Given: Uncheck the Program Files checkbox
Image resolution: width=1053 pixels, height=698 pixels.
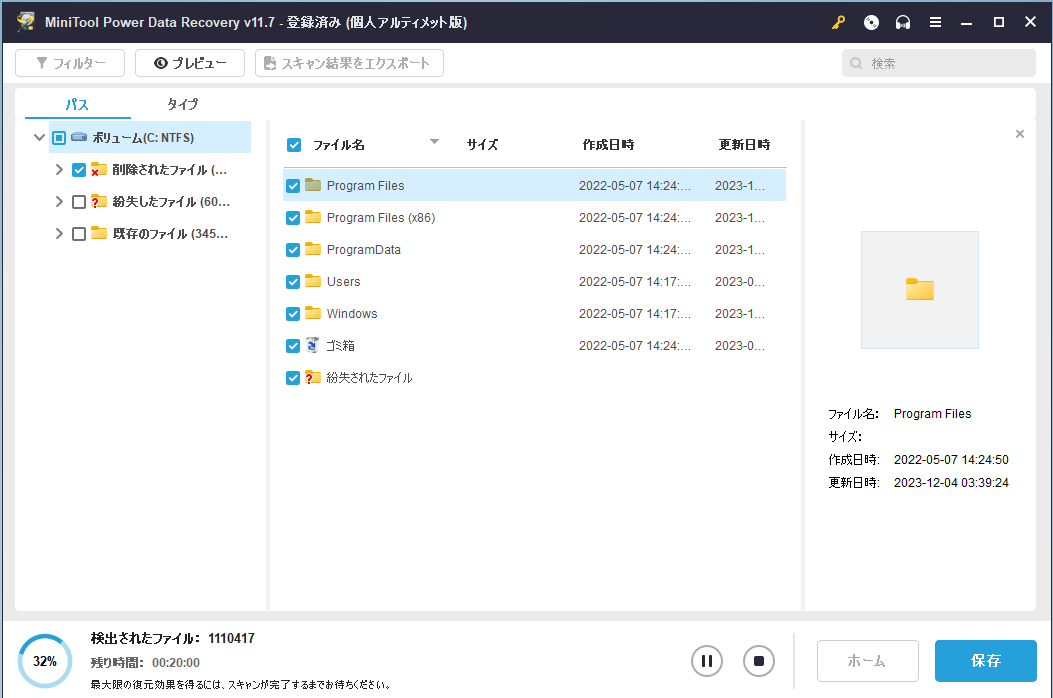Looking at the screenshot, I should (x=293, y=186).
